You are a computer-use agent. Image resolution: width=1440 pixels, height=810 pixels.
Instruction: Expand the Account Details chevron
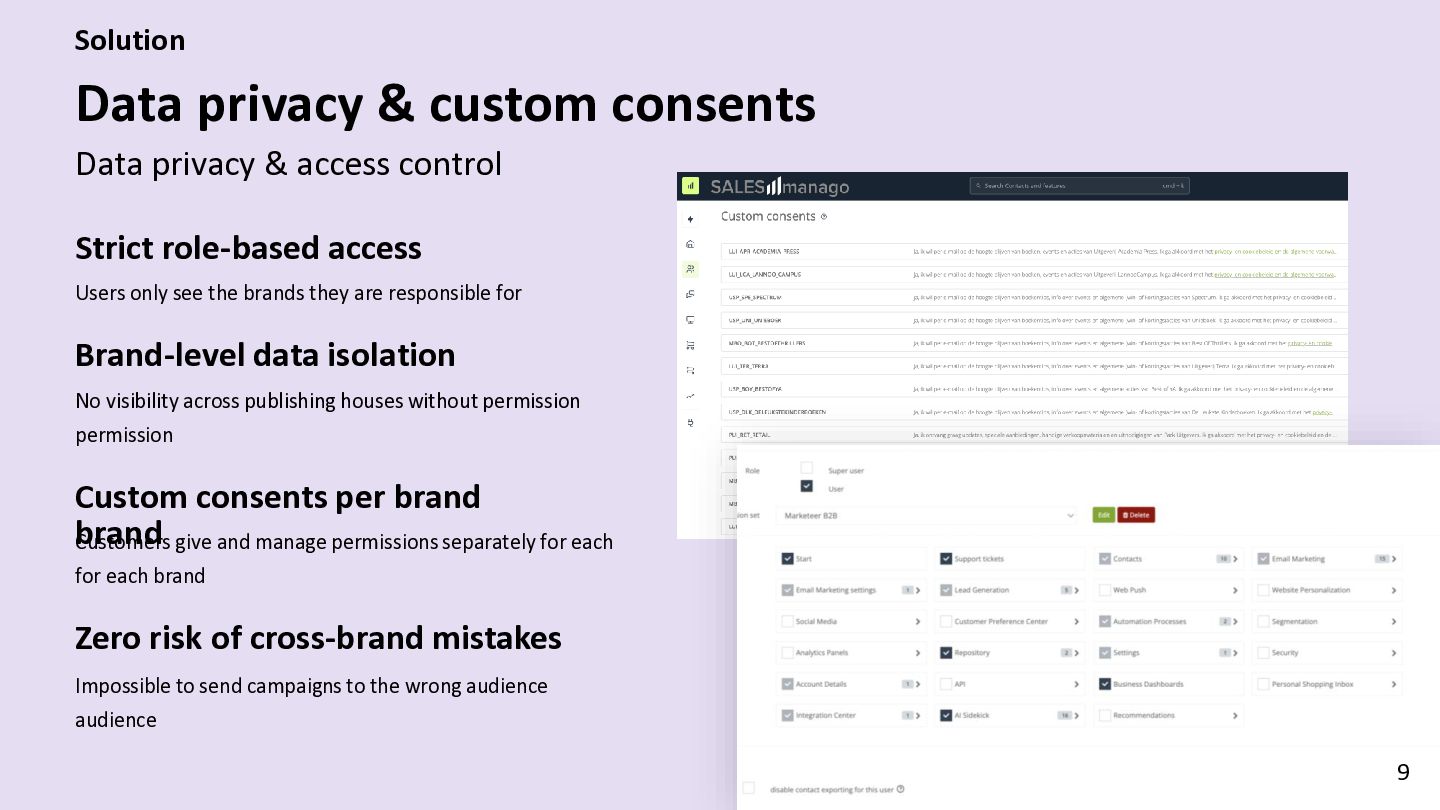pyautogui.click(x=918, y=684)
